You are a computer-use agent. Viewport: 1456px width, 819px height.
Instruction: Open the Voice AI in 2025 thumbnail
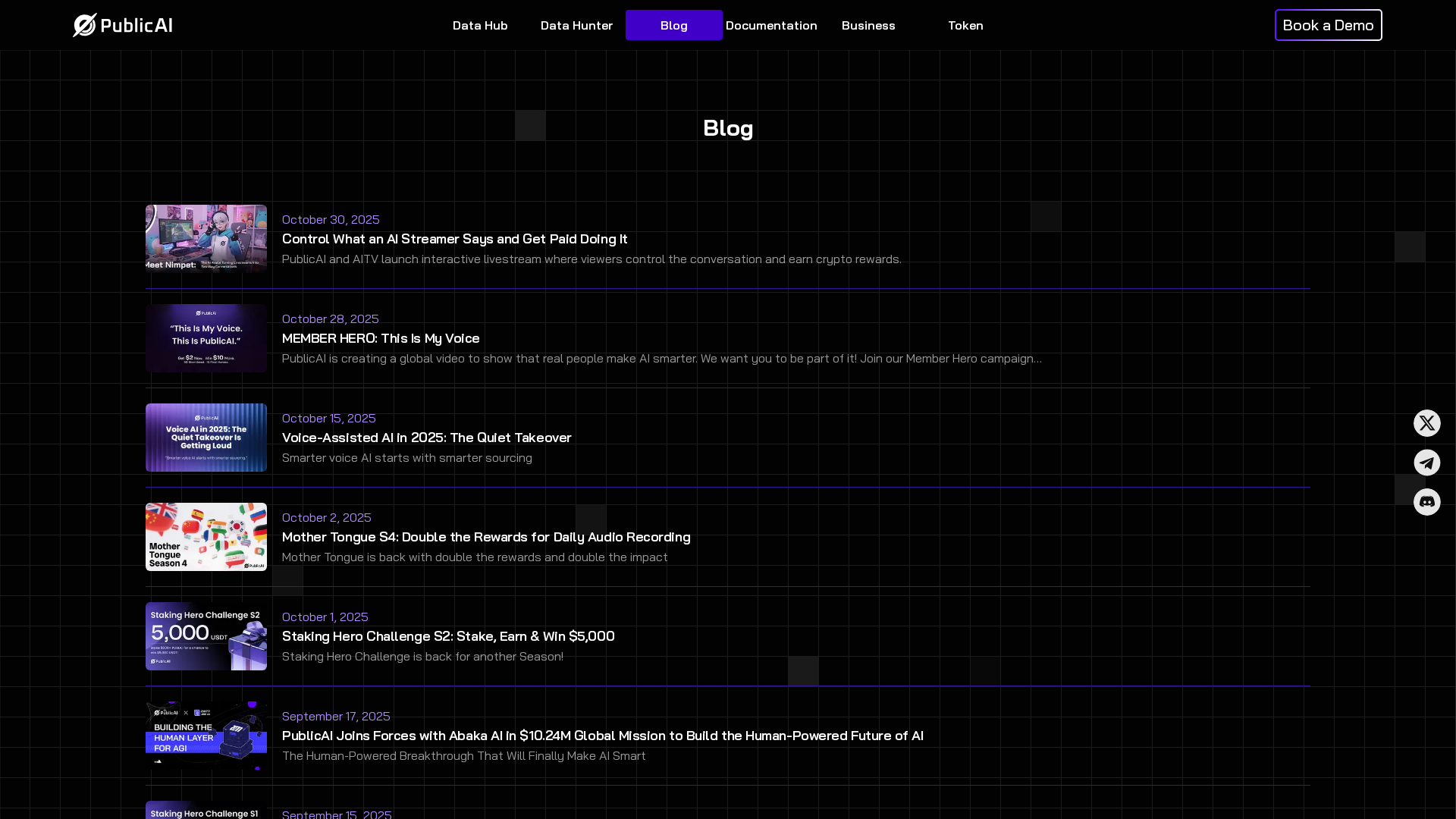point(206,438)
